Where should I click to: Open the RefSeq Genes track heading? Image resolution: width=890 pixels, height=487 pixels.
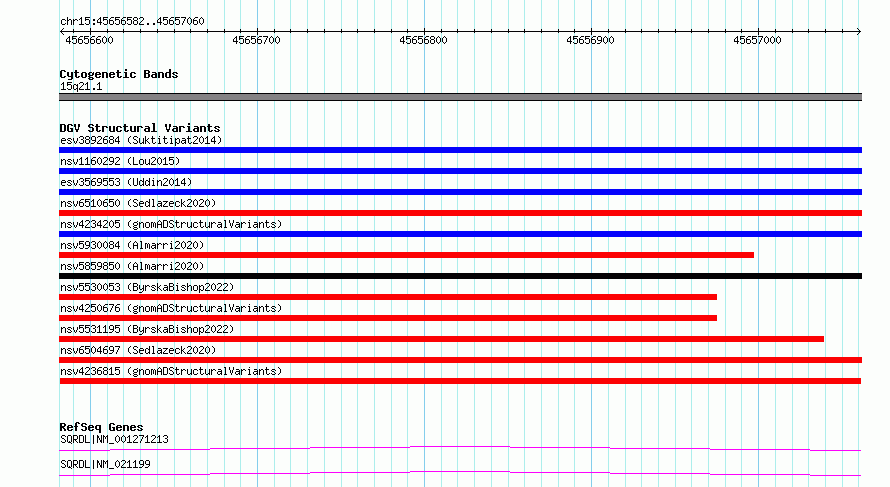click(101, 427)
